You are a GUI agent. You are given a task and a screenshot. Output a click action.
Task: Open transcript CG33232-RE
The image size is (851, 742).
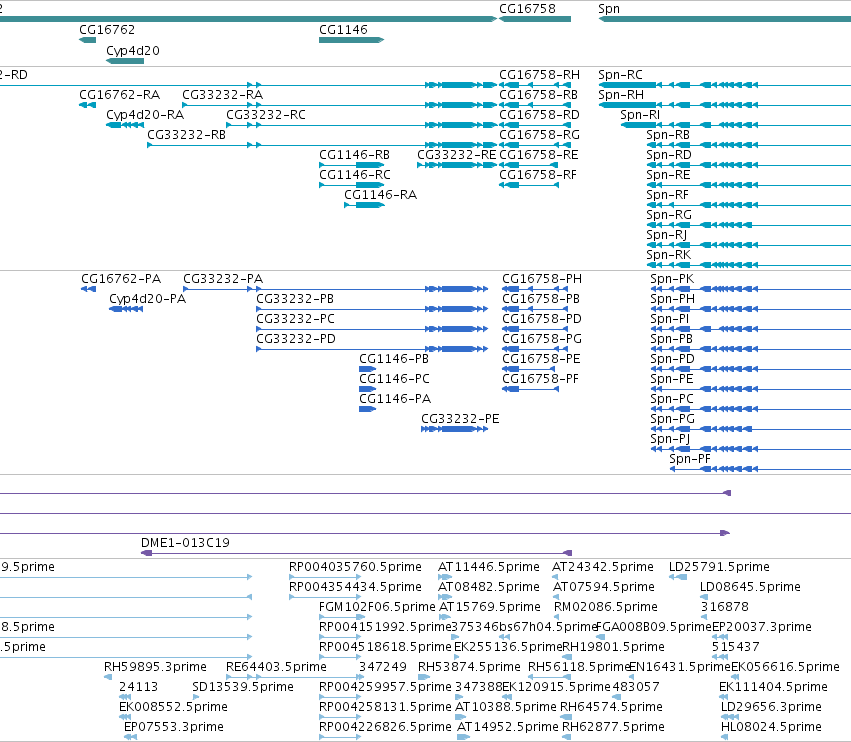pyautogui.click(x=456, y=155)
